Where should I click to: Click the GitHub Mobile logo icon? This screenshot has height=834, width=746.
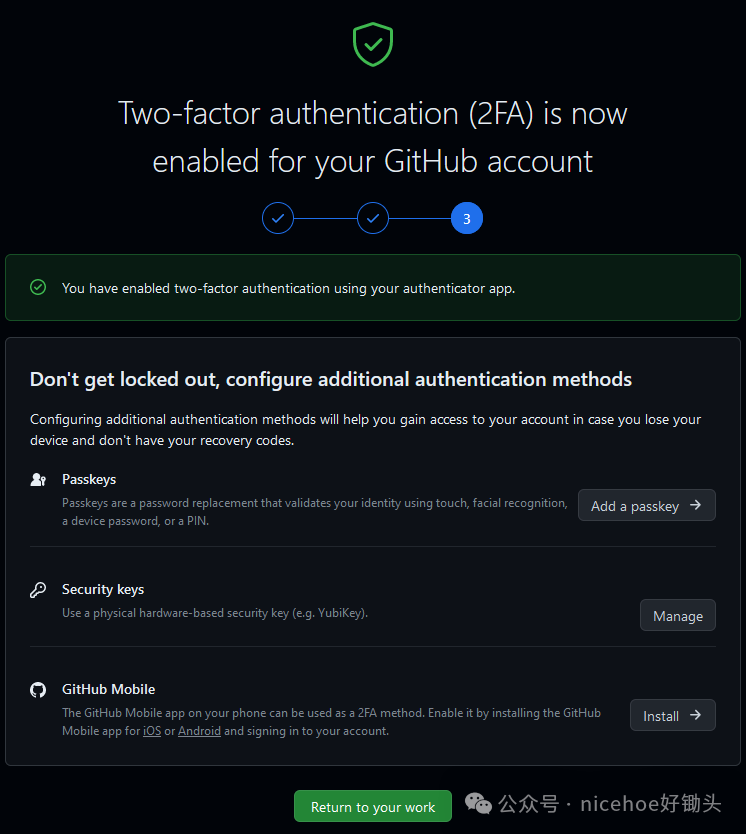tap(38, 690)
